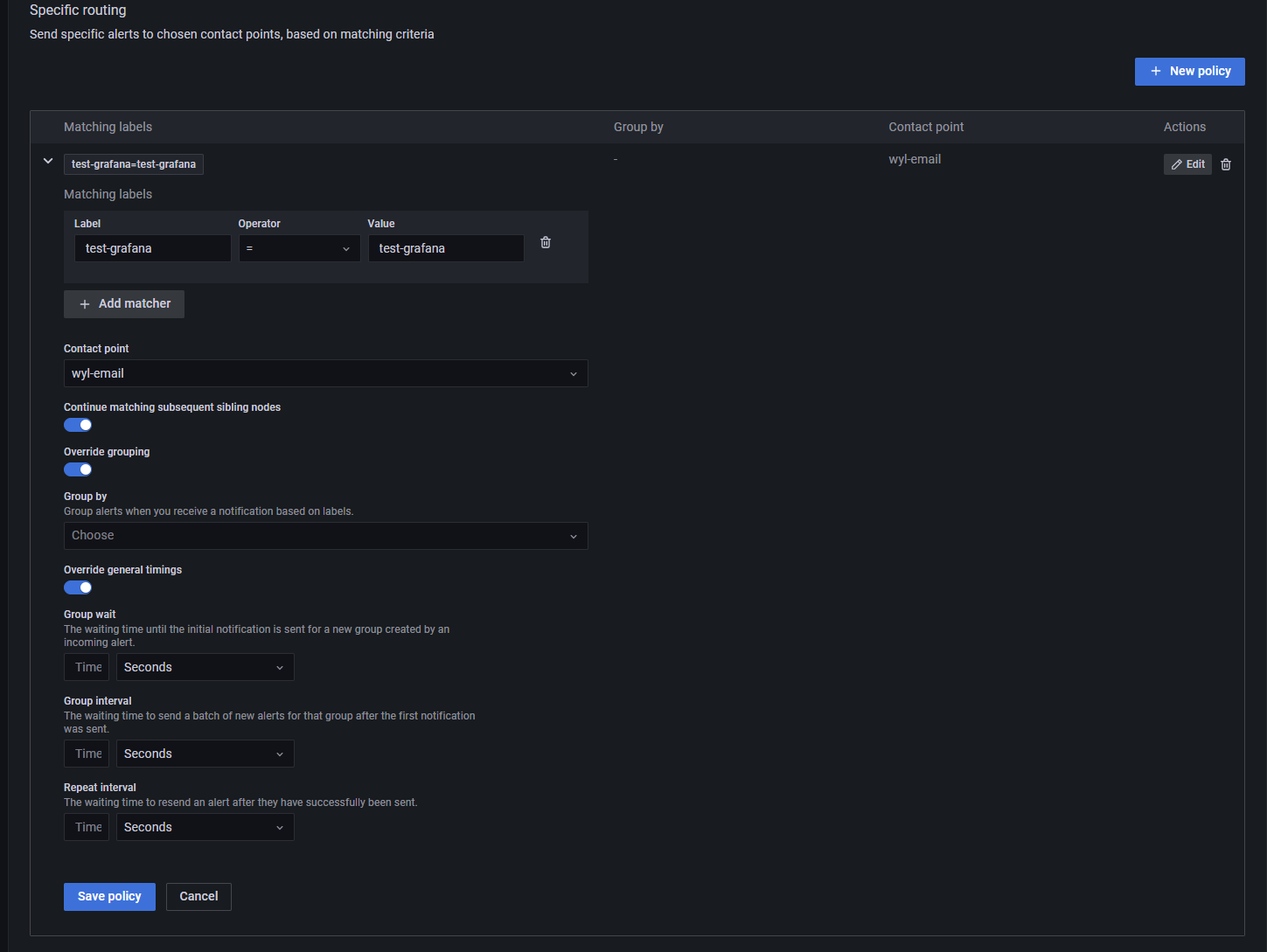Collapse the test-grafana policy row
Viewport: 1267px width, 952px height.
coord(48,161)
